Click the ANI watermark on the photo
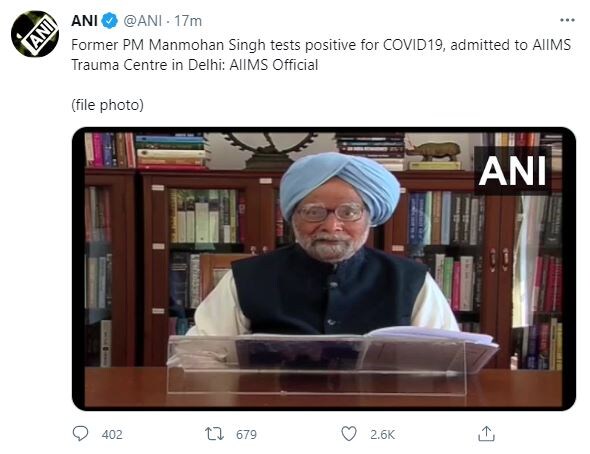Screen dimensions: 590x454 [x=512, y=171]
